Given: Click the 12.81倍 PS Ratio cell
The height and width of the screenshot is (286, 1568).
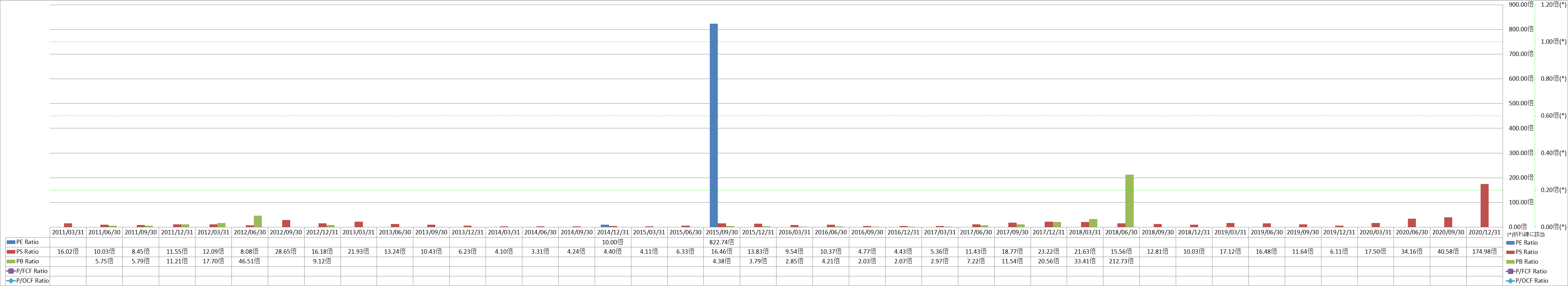Looking at the screenshot, I should (1158, 252).
